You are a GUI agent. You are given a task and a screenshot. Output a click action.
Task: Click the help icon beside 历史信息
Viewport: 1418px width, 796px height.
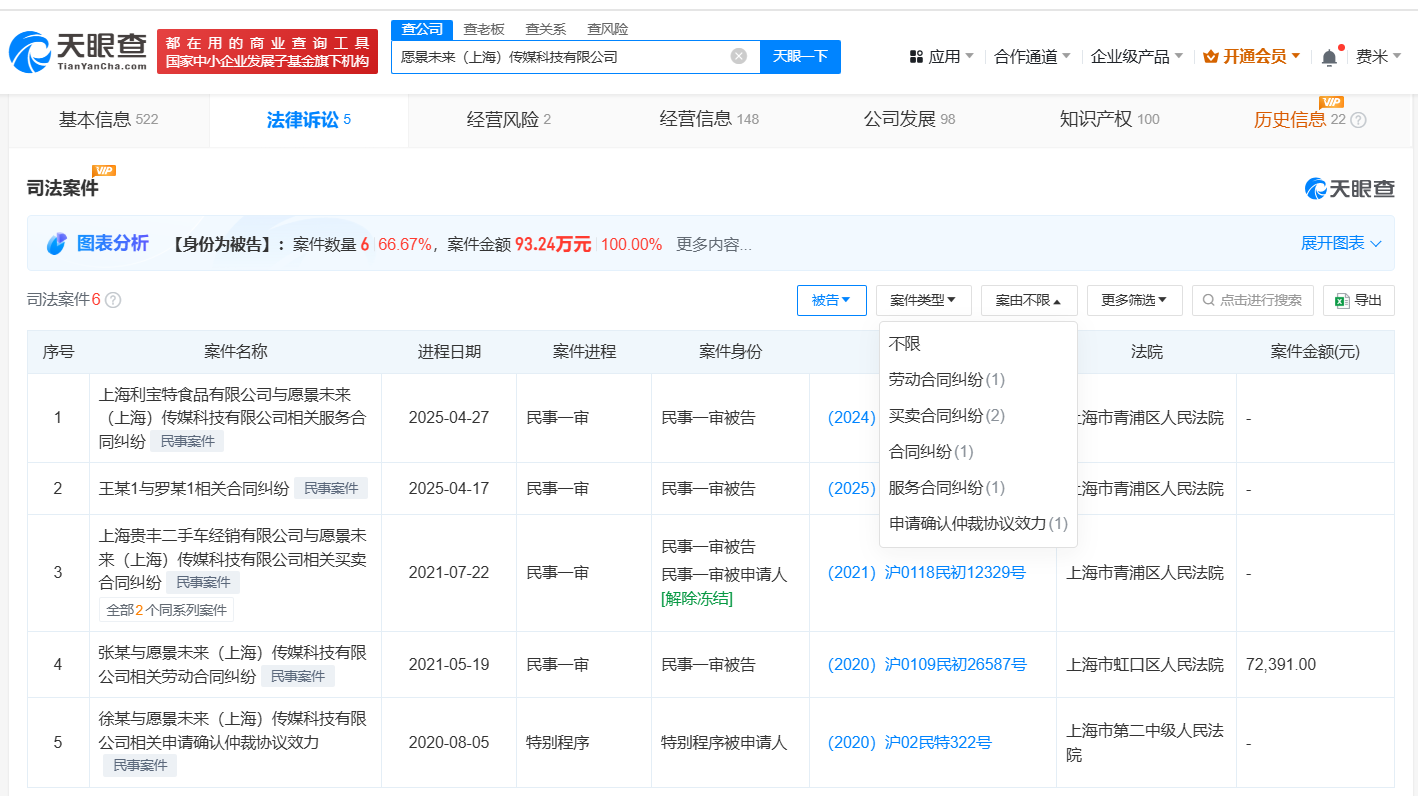pyautogui.click(x=1358, y=120)
